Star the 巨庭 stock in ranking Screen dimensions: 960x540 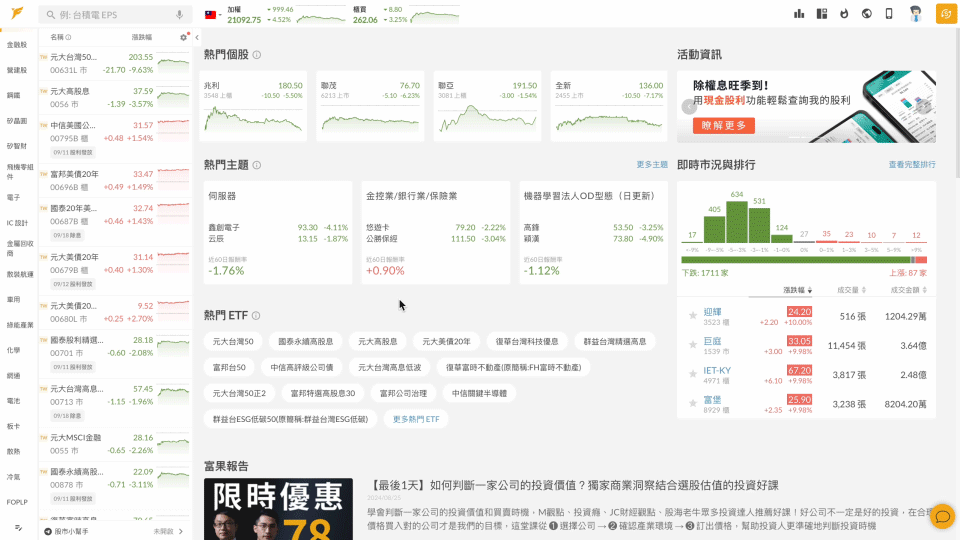[692, 345]
